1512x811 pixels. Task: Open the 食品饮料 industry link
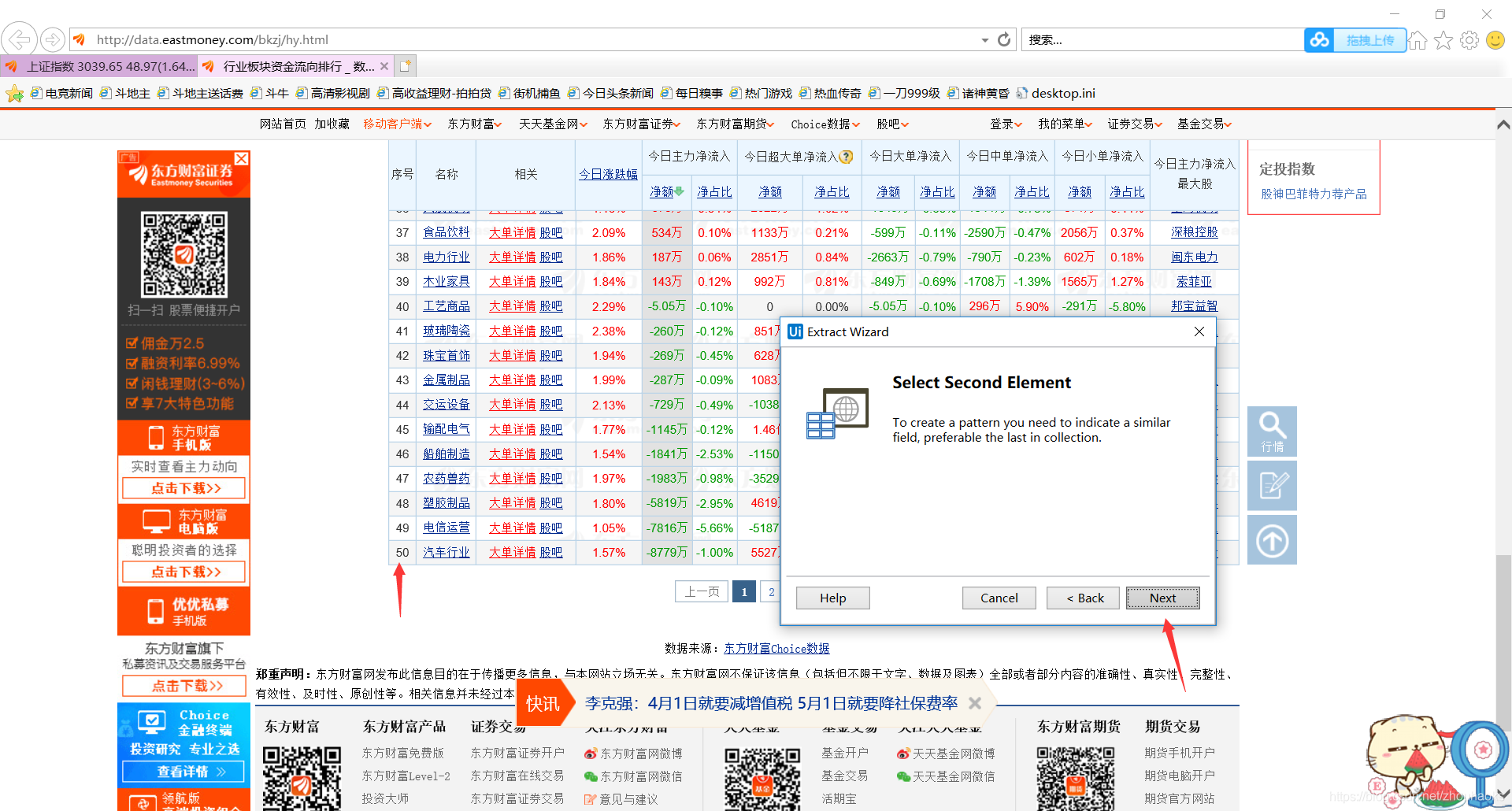pyautogui.click(x=447, y=232)
